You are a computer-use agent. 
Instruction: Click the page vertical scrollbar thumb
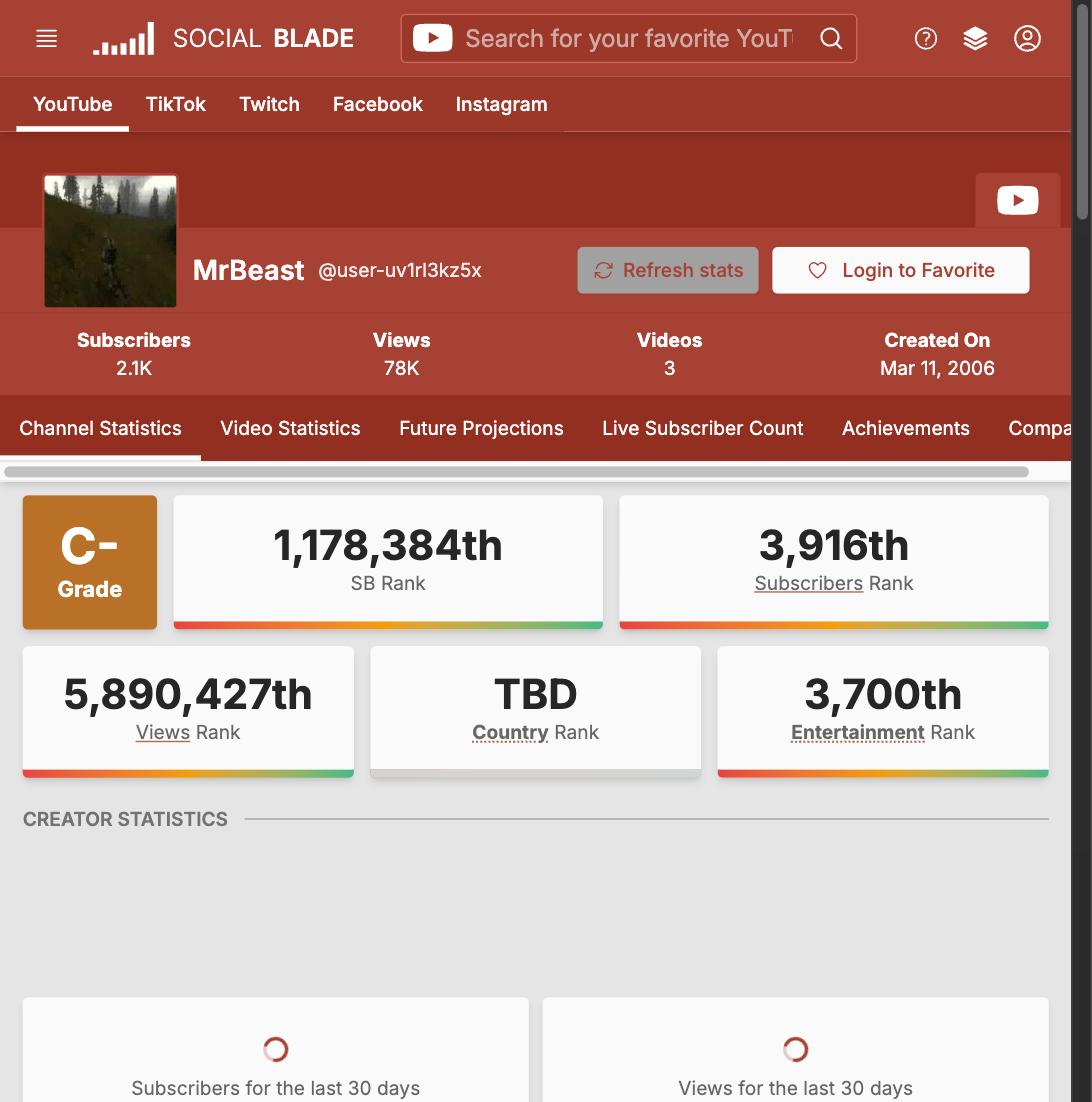pyautogui.click(x=1082, y=111)
